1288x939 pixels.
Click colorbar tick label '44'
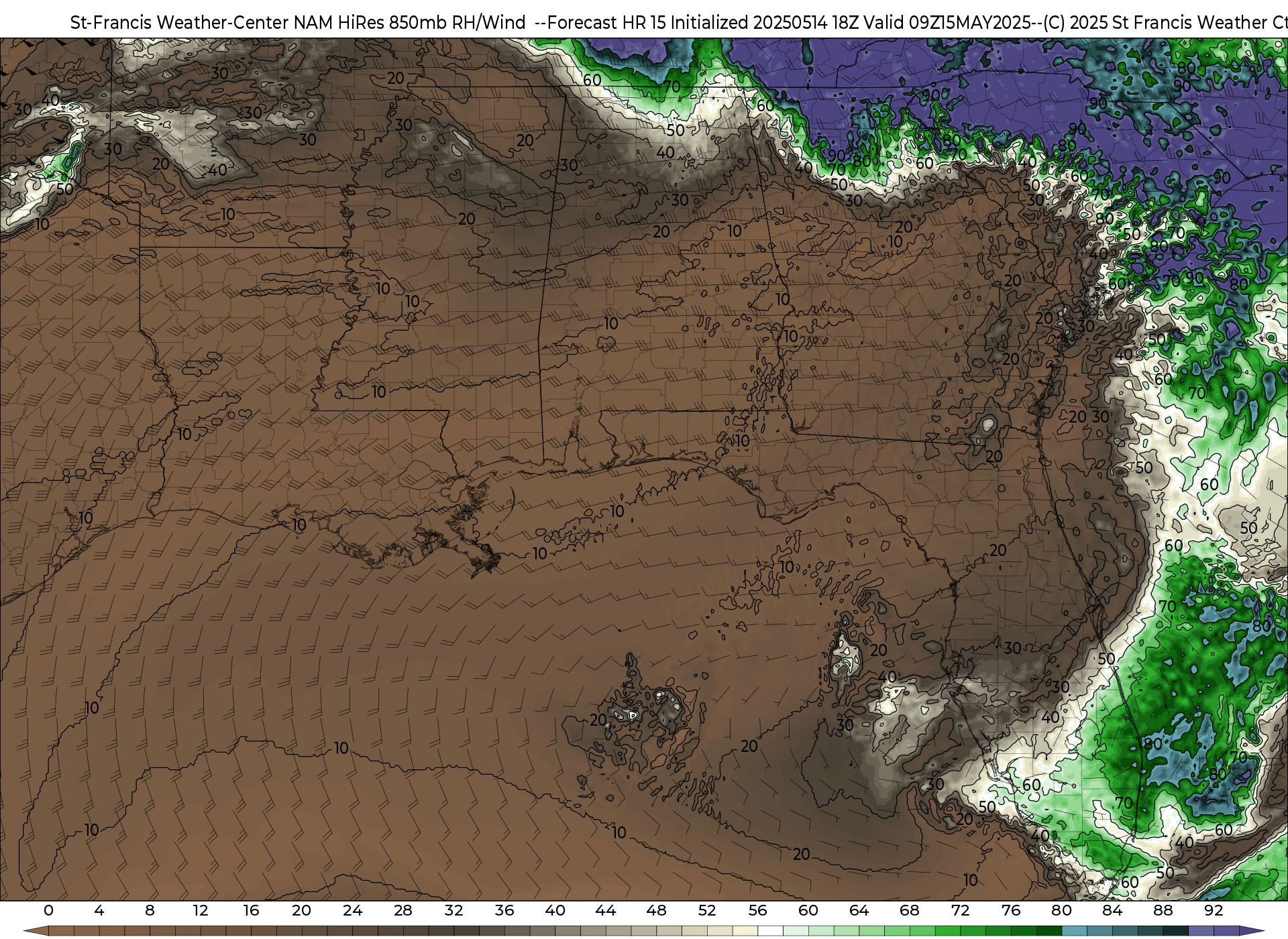(x=606, y=910)
